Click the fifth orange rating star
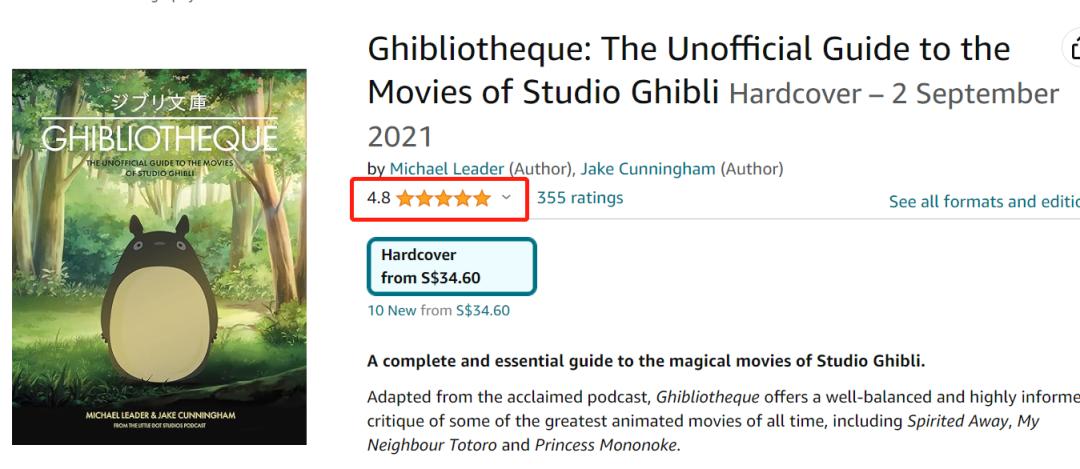This screenshot has height=469, width=1080. 482,198
